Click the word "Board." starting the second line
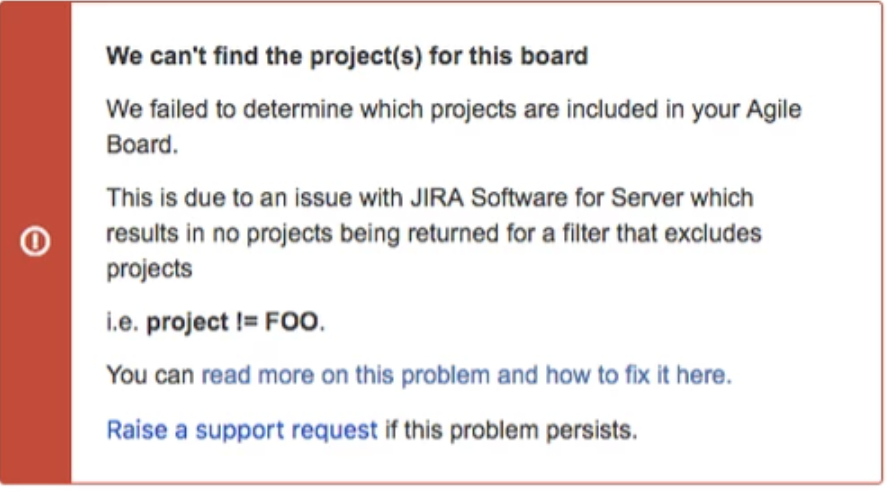 [142, 144]
